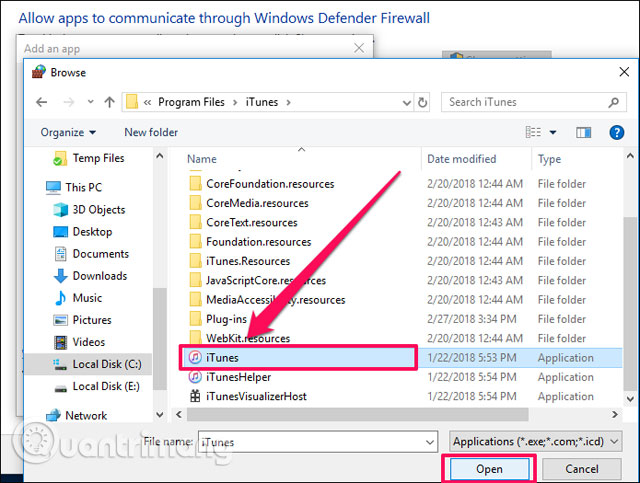Refresh the iTunes folder listing
Image resolution: width=640 pixels, height=483 pixels.
[422, 102]
